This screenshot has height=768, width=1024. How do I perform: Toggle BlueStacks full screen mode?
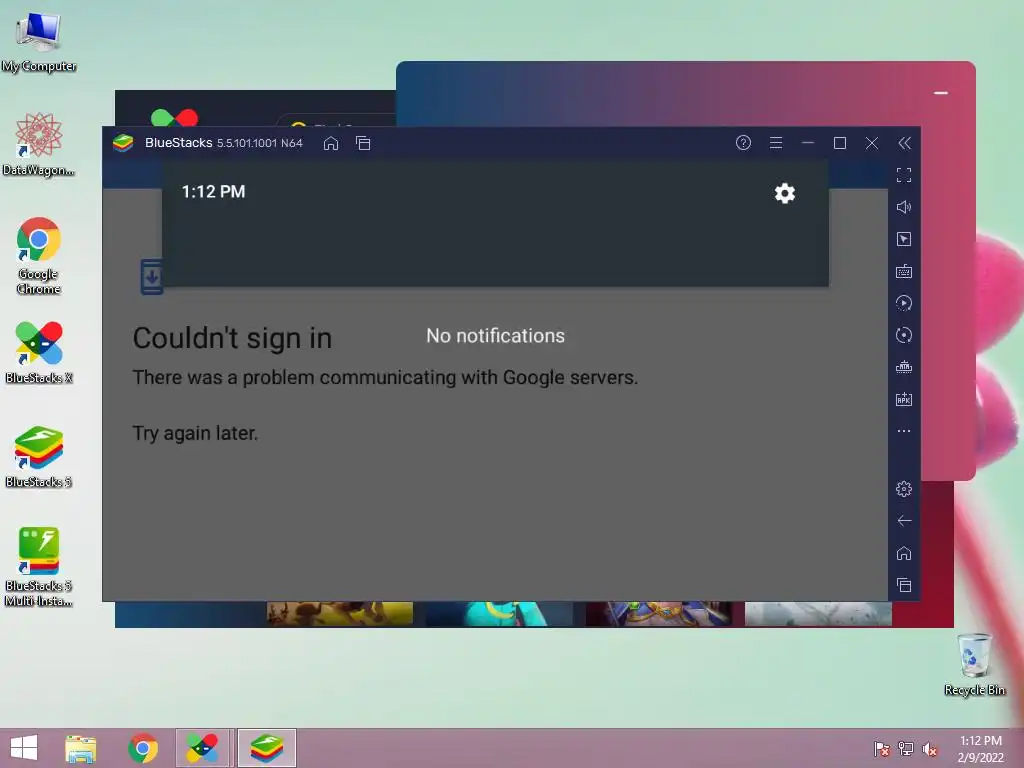pyautogui.click(x=904, y=175)
